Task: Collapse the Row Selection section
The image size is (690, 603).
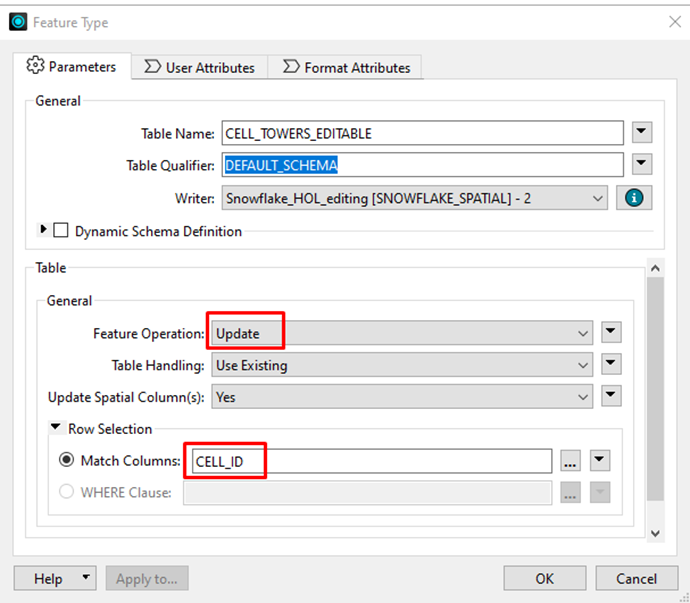Action: click(56, 429)
